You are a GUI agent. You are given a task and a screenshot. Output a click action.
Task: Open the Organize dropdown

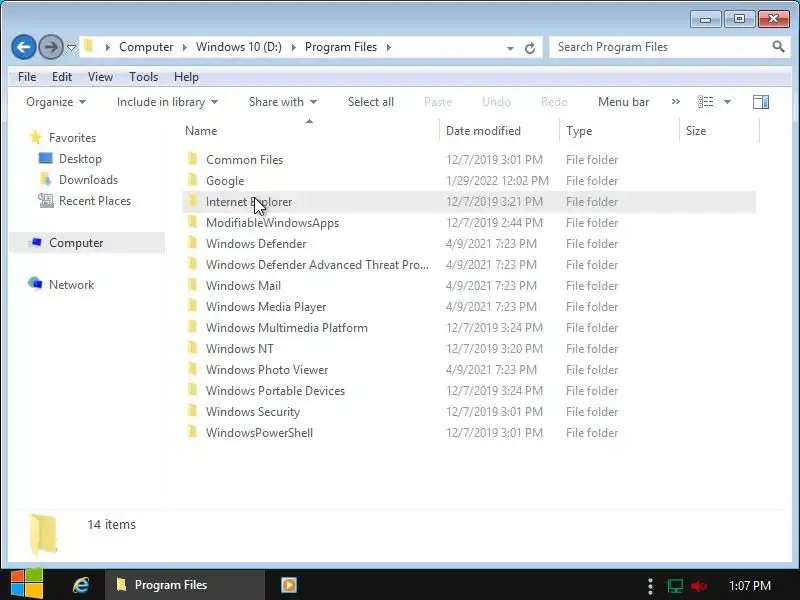(56, 102)
